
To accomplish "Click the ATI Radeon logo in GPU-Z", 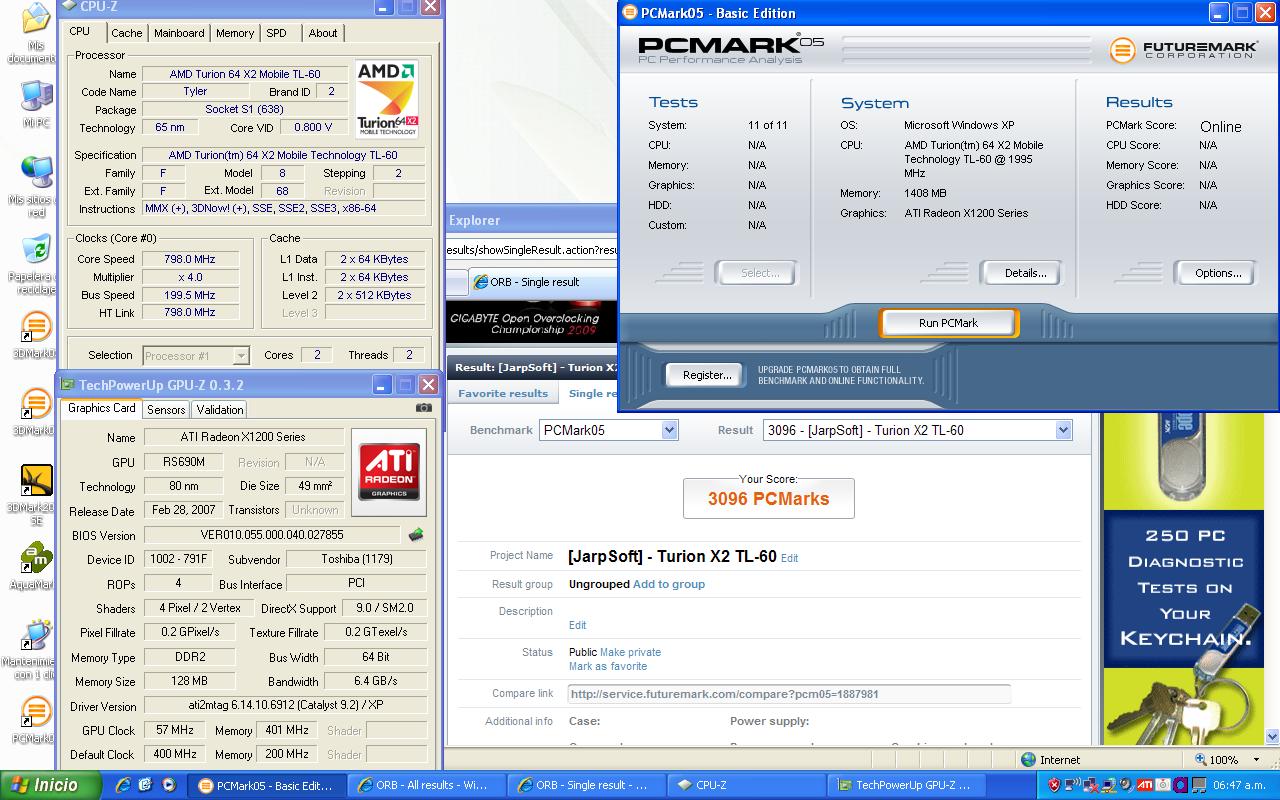I will tap(389, 473).
